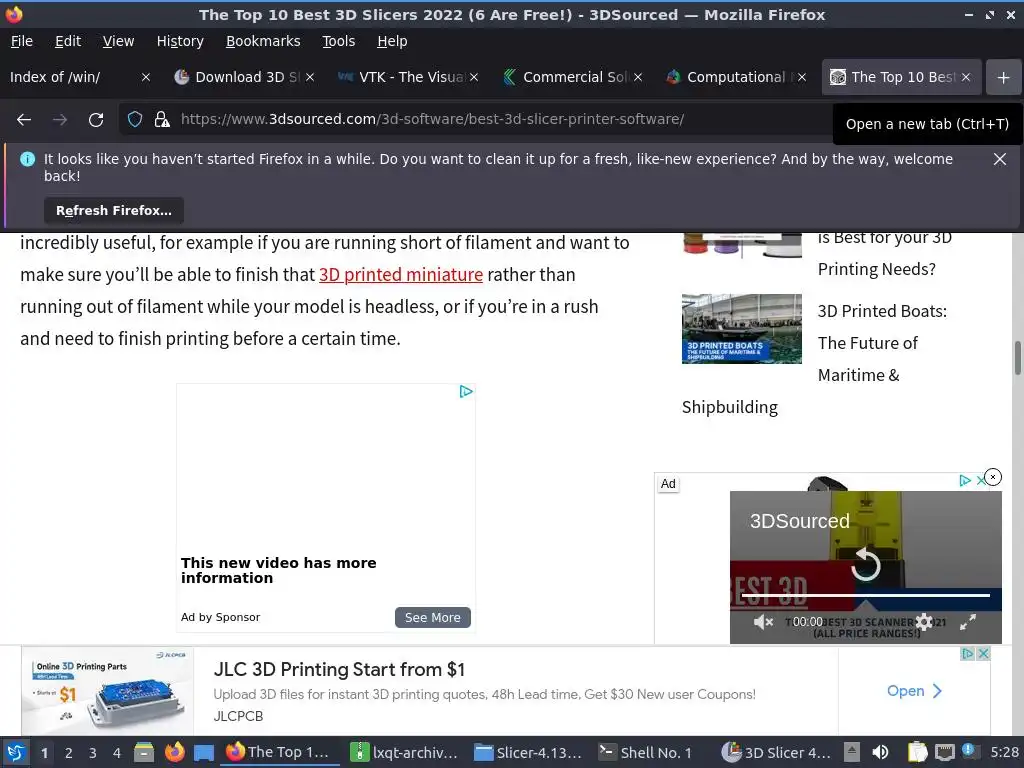
Task: Click the AdChoices icon in the sponsor video ad
Action: pyautogui.click(x=466, y=391)
